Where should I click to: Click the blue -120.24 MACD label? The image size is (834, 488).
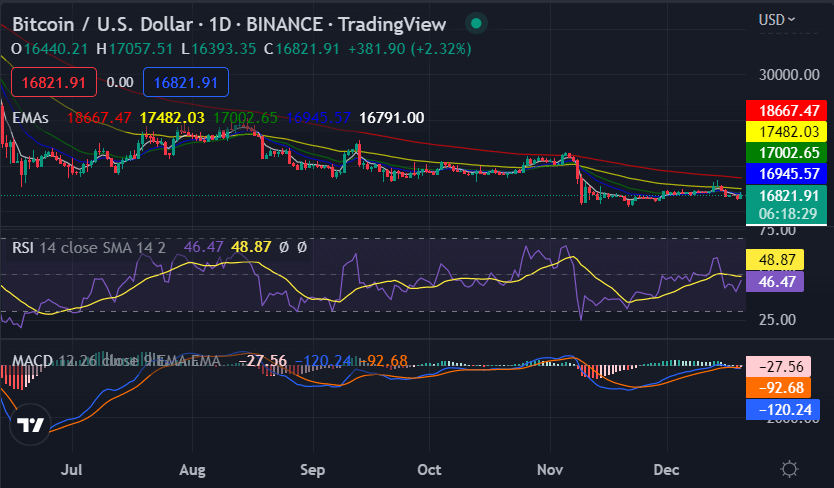(x=783, y=410)
